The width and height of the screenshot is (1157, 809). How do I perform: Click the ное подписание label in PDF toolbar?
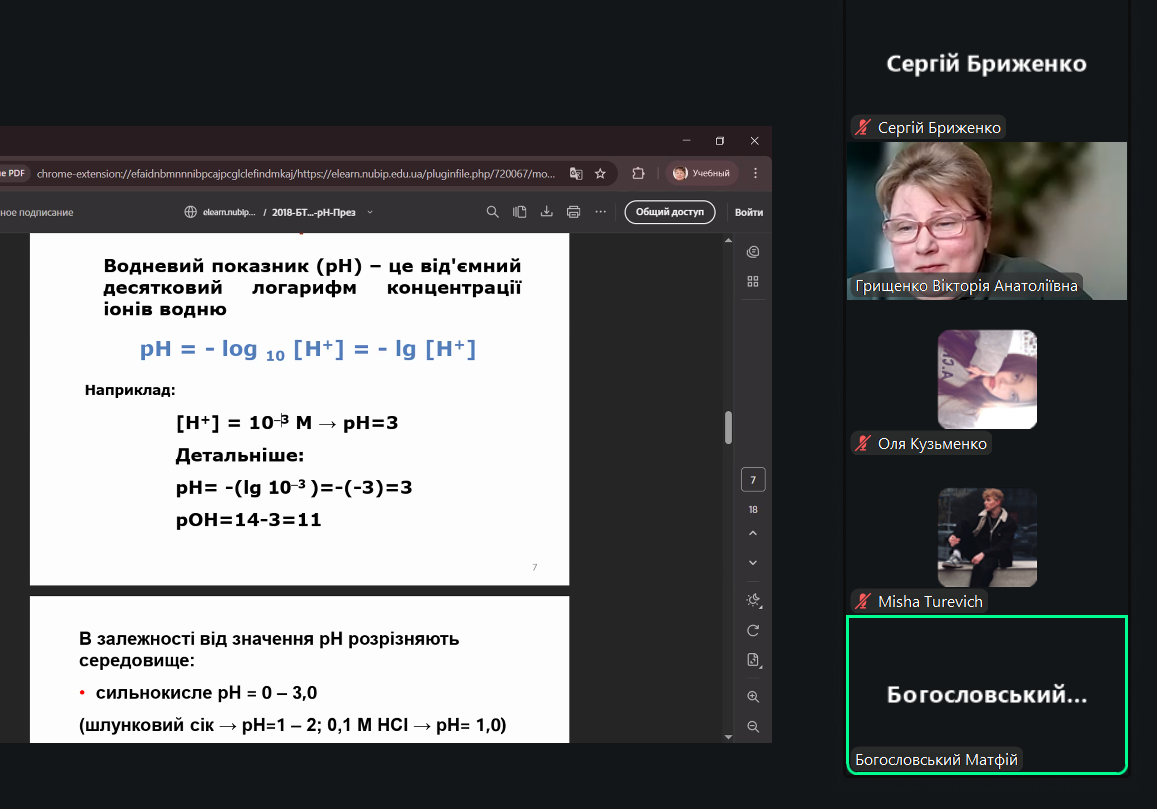point(37,213)
